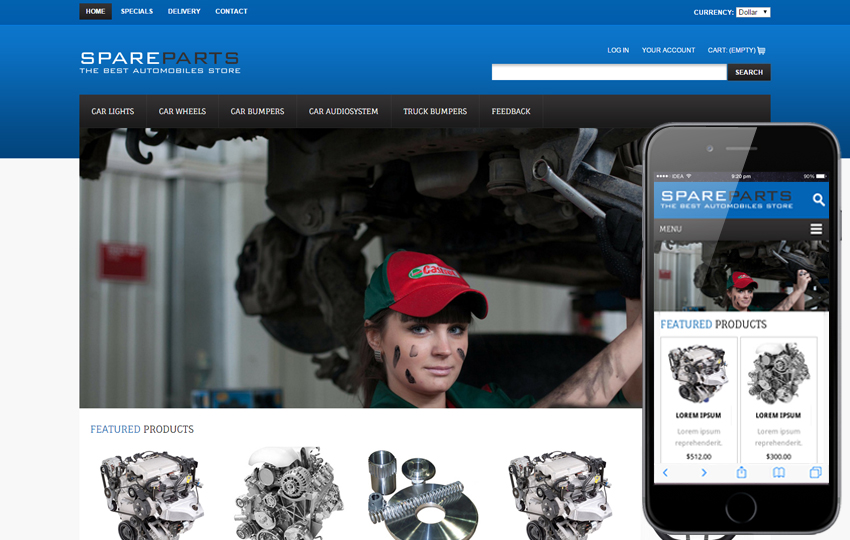The height and width of the screenshot is (540, 850).
Task: Follow the Log In link
Action: (618, 50)
